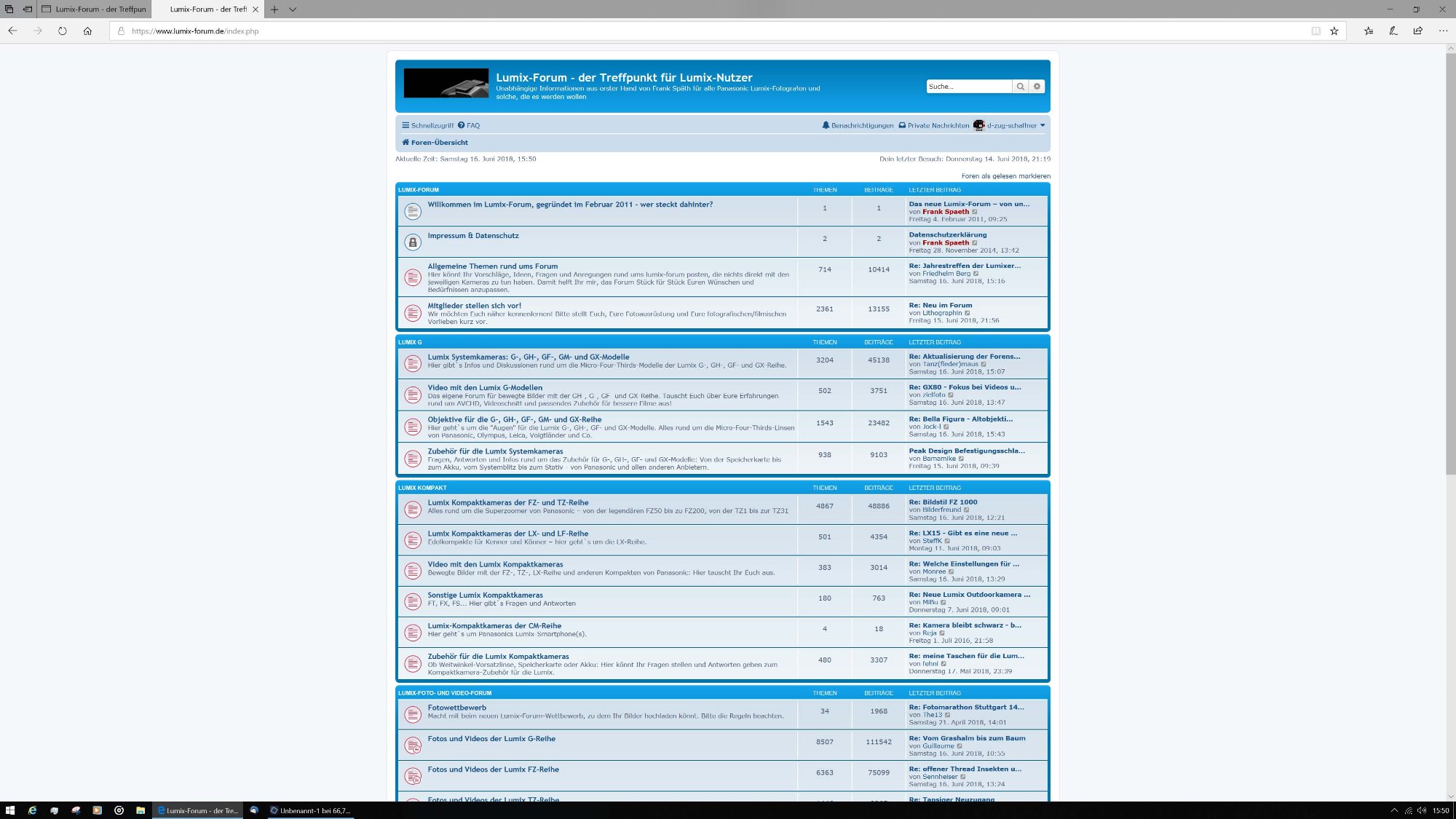Screen dimensions: 1456x819
Task: Click forum icon beside Zubehör für Lumix Systemkameras
Action: coord(413,459)
